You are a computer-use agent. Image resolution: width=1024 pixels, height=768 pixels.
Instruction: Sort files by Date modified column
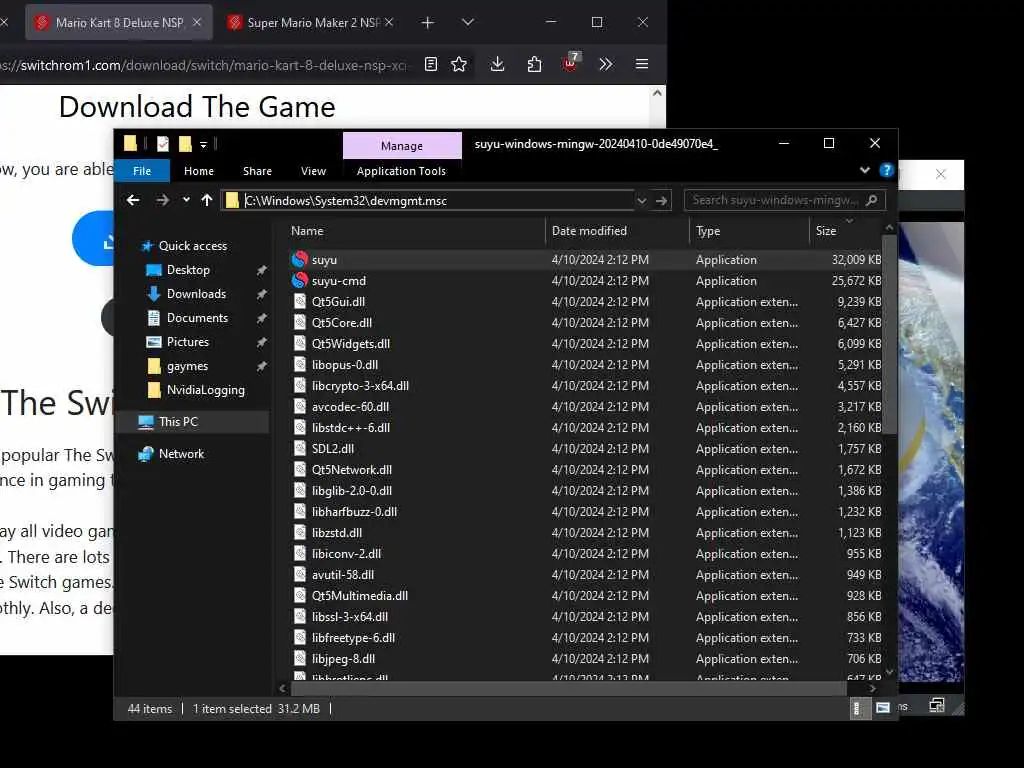(x=617, y=231)
